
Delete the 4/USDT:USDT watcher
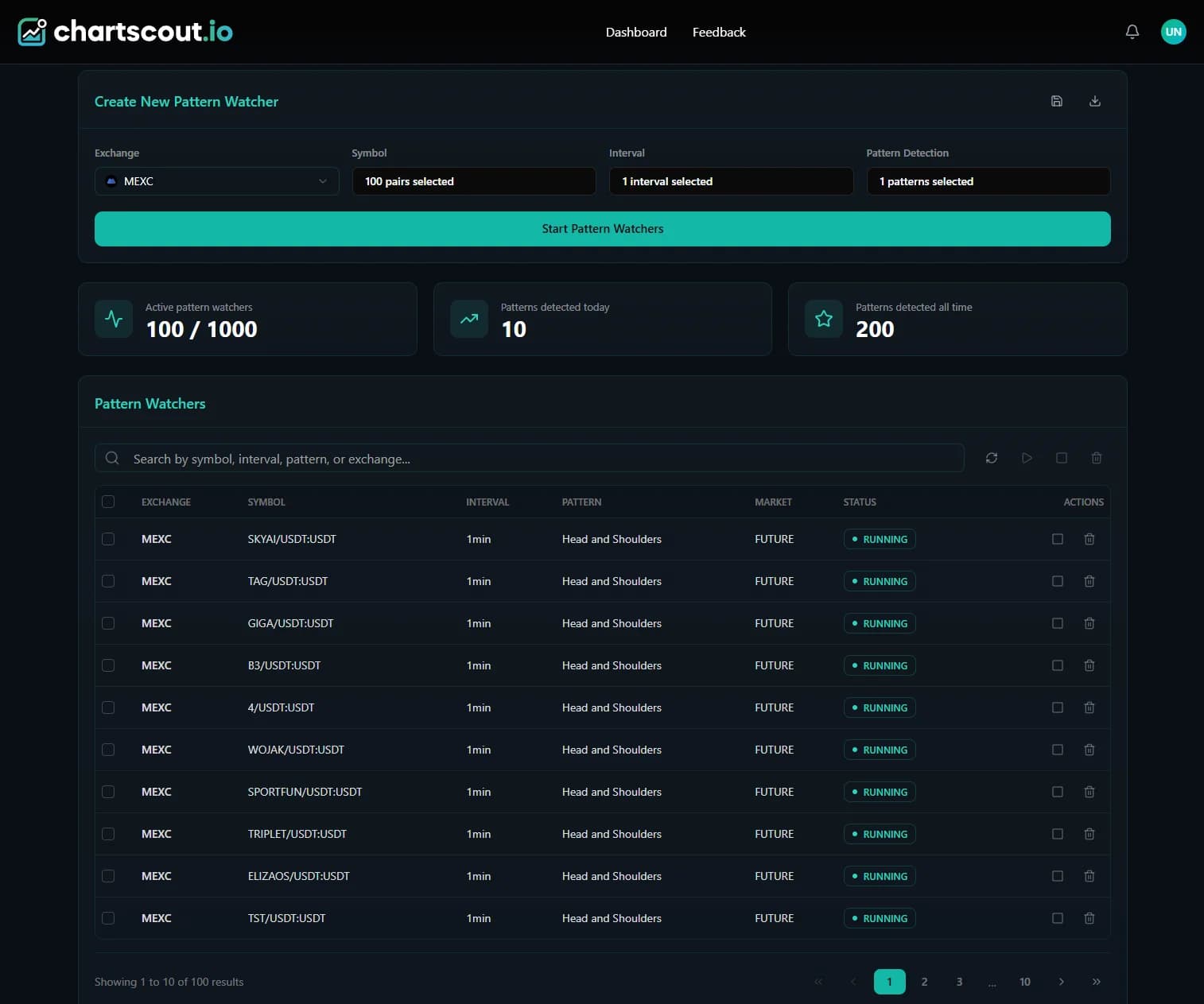pyautogui.click(x=1089, y=707)
